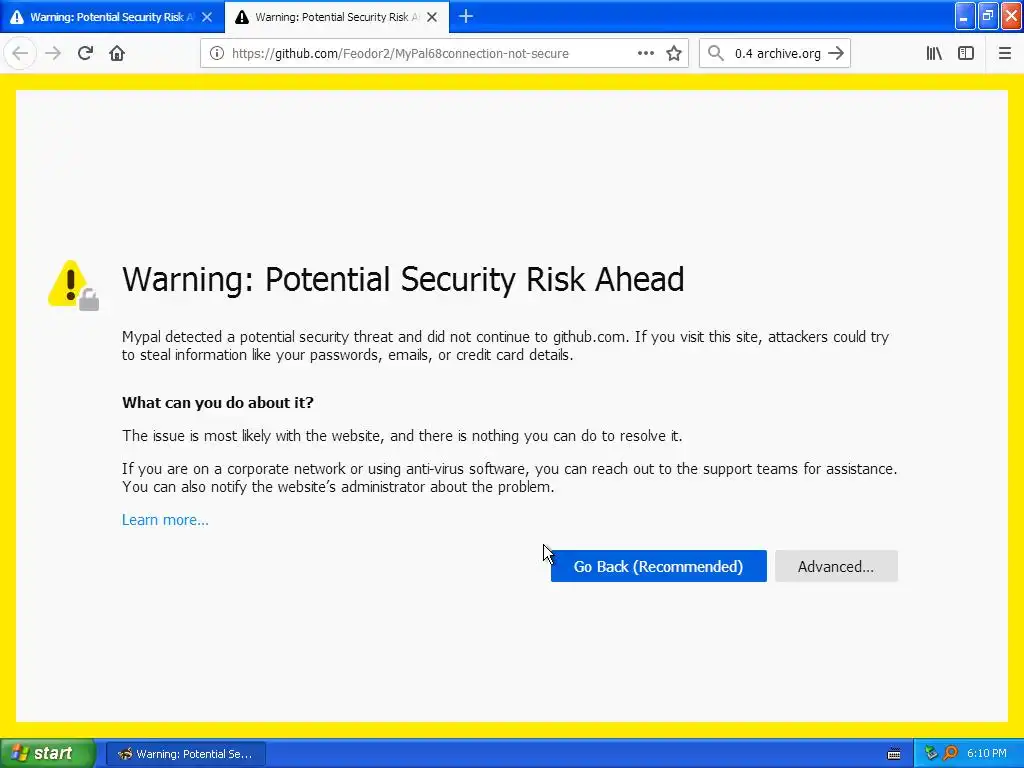
Task: Select the Mypal taskbar window button
Action: tap(185, 754)
